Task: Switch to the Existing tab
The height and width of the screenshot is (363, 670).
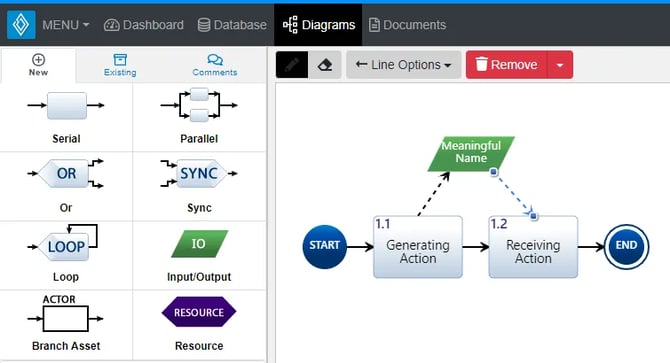Action: click(120, 65)
